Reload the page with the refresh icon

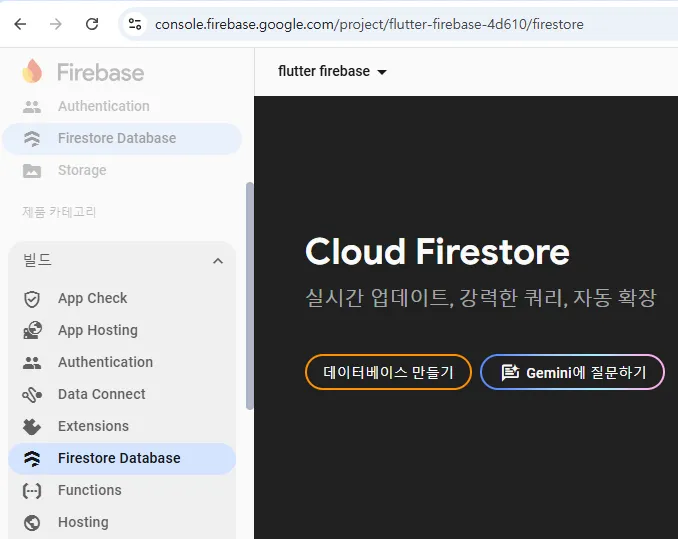coord(92,24)
